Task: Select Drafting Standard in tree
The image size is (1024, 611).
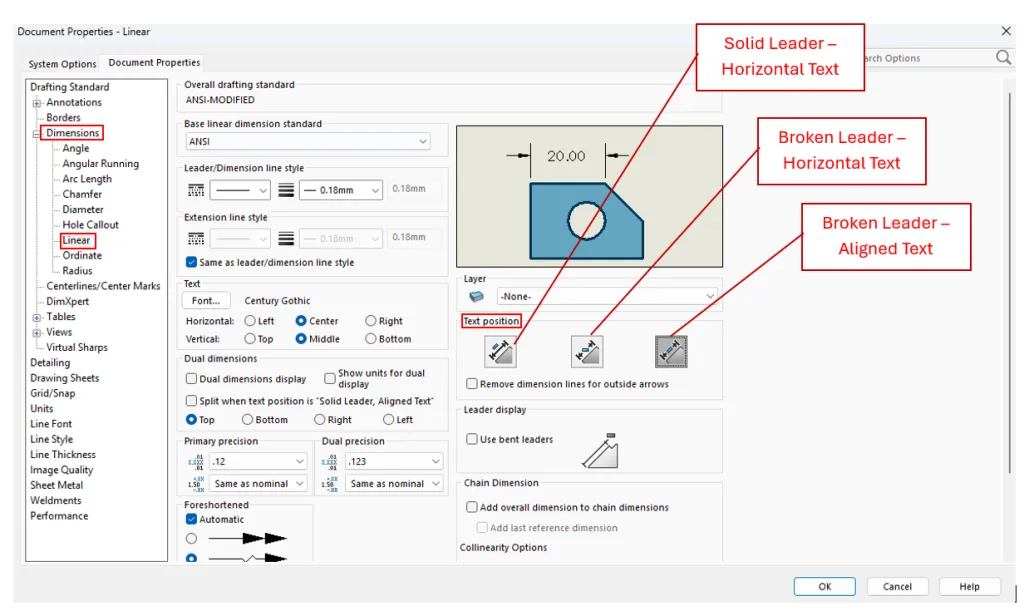Action: click(70, 87)
